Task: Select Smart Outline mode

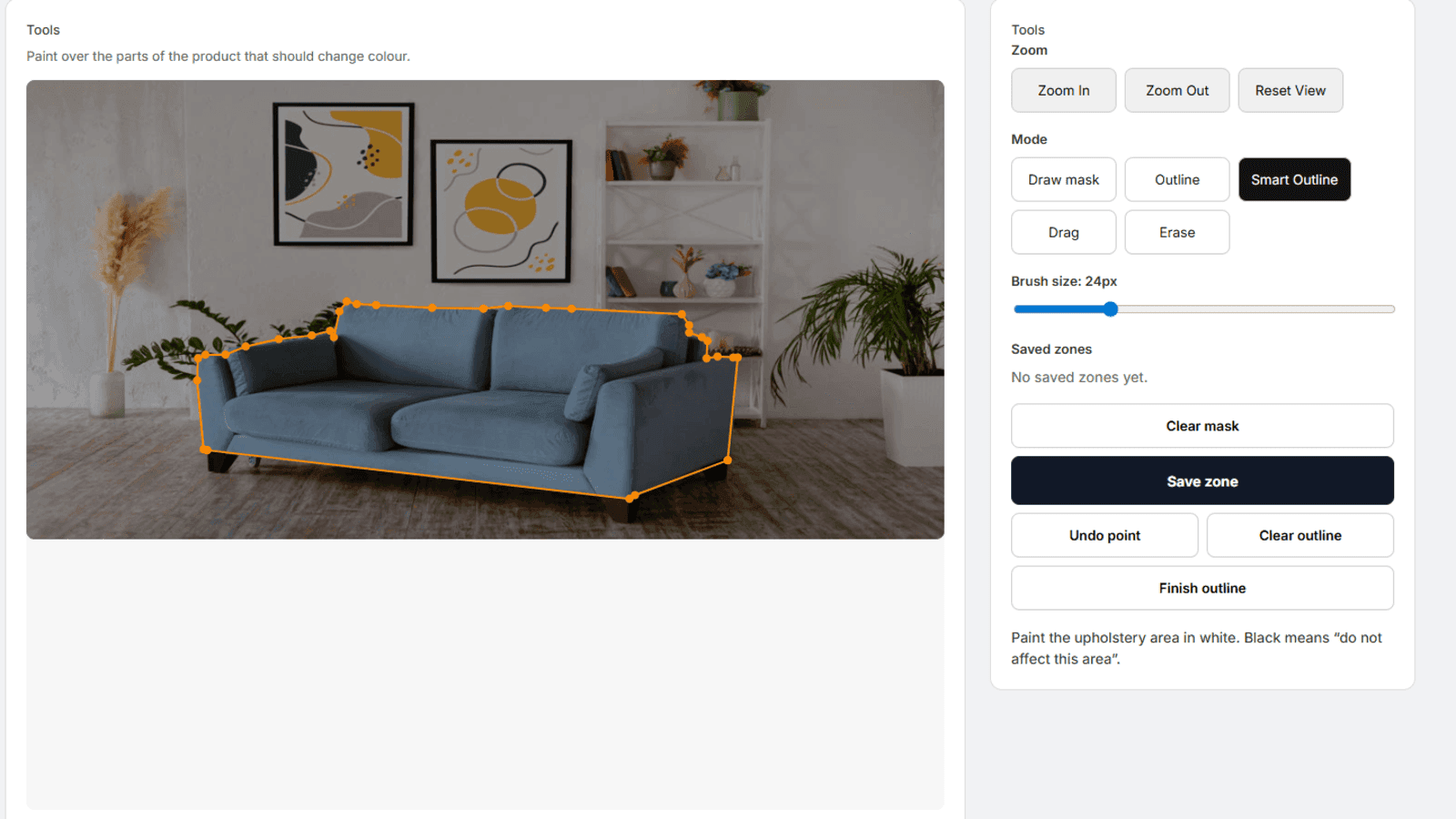Action: coord(1294,179)
